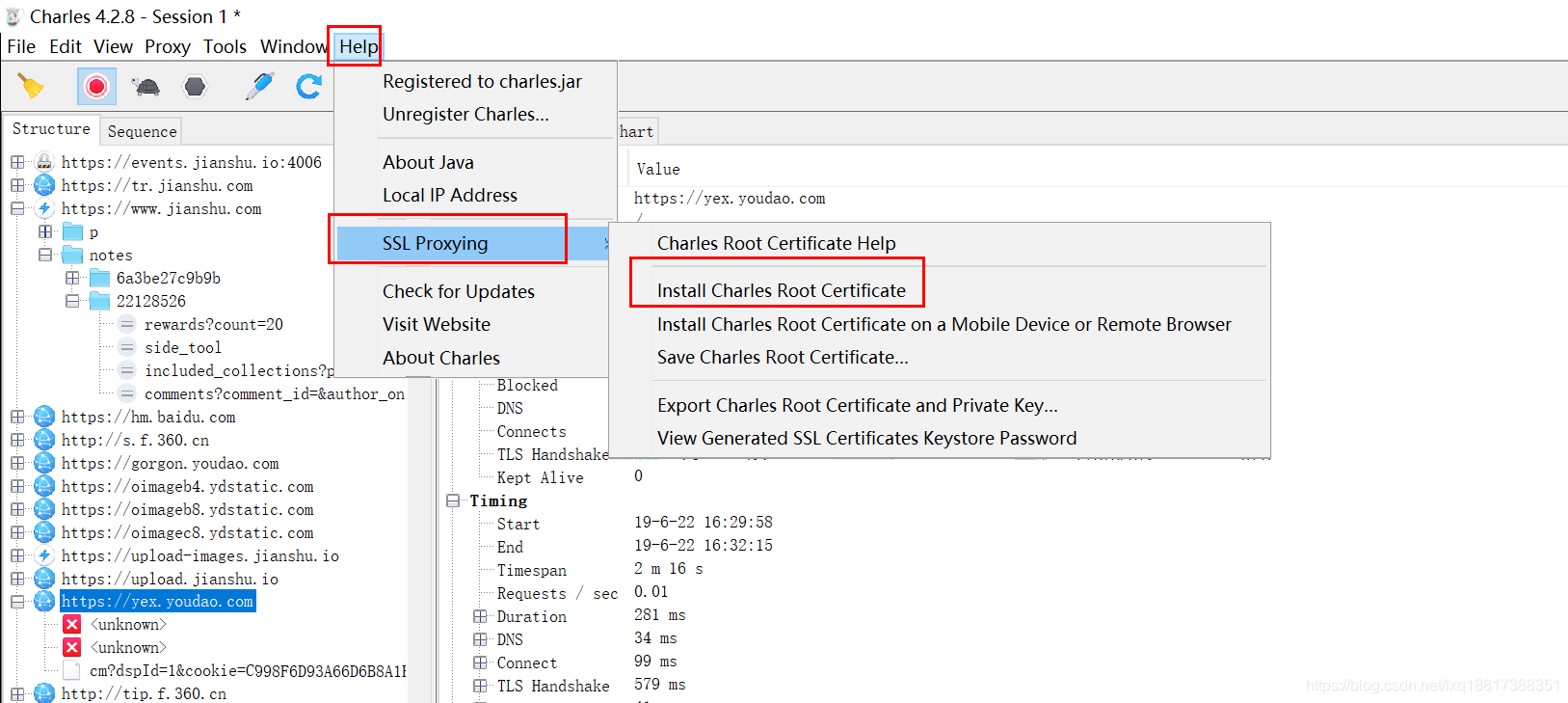
Task: Open the Window menu
Action: (x=293, y=46)
